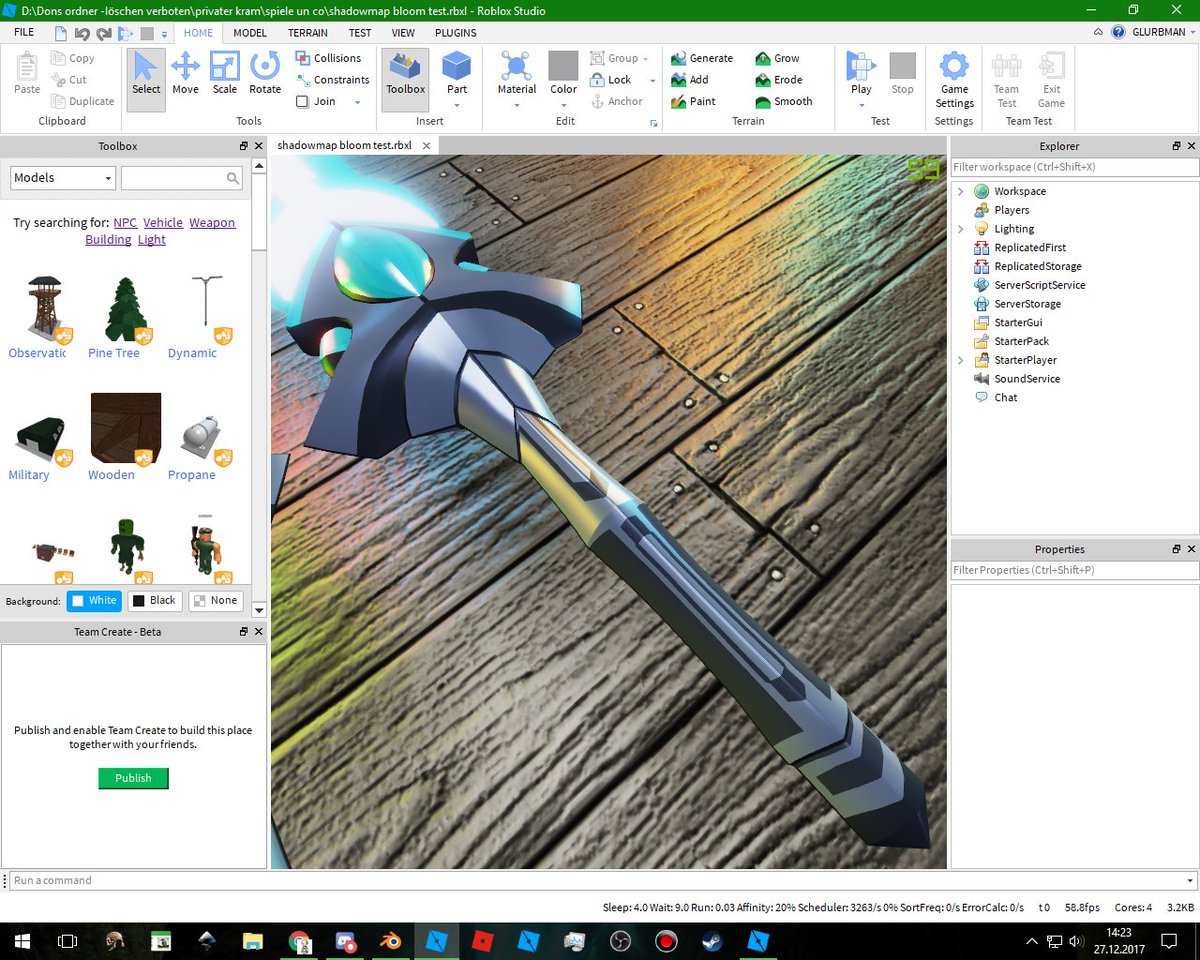Set toolbox background to Black
Viewport: 1200px width, 960px height.
[x=153, y=601]
